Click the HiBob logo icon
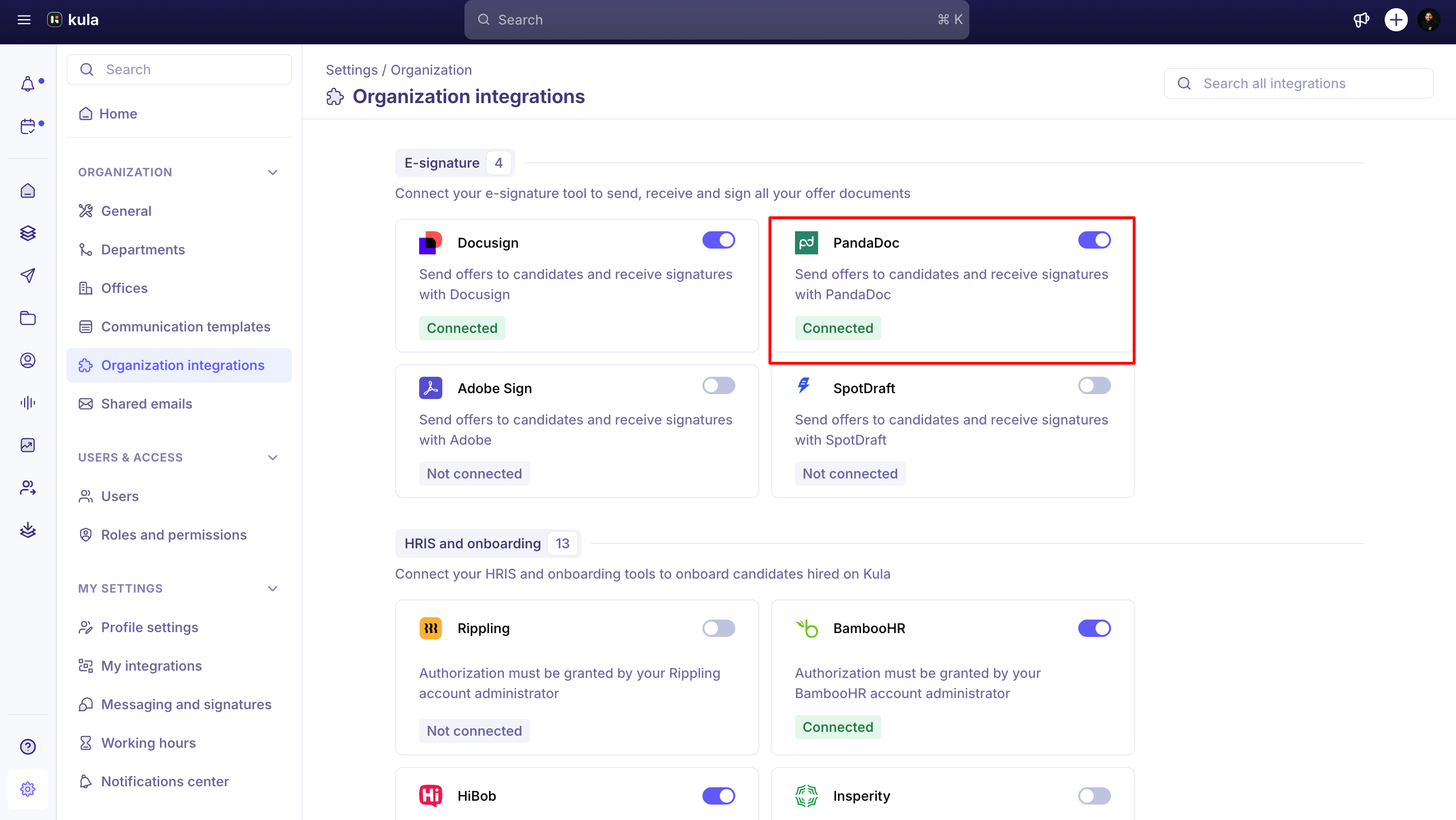The image size is (1456, 820). click(430, 796)
